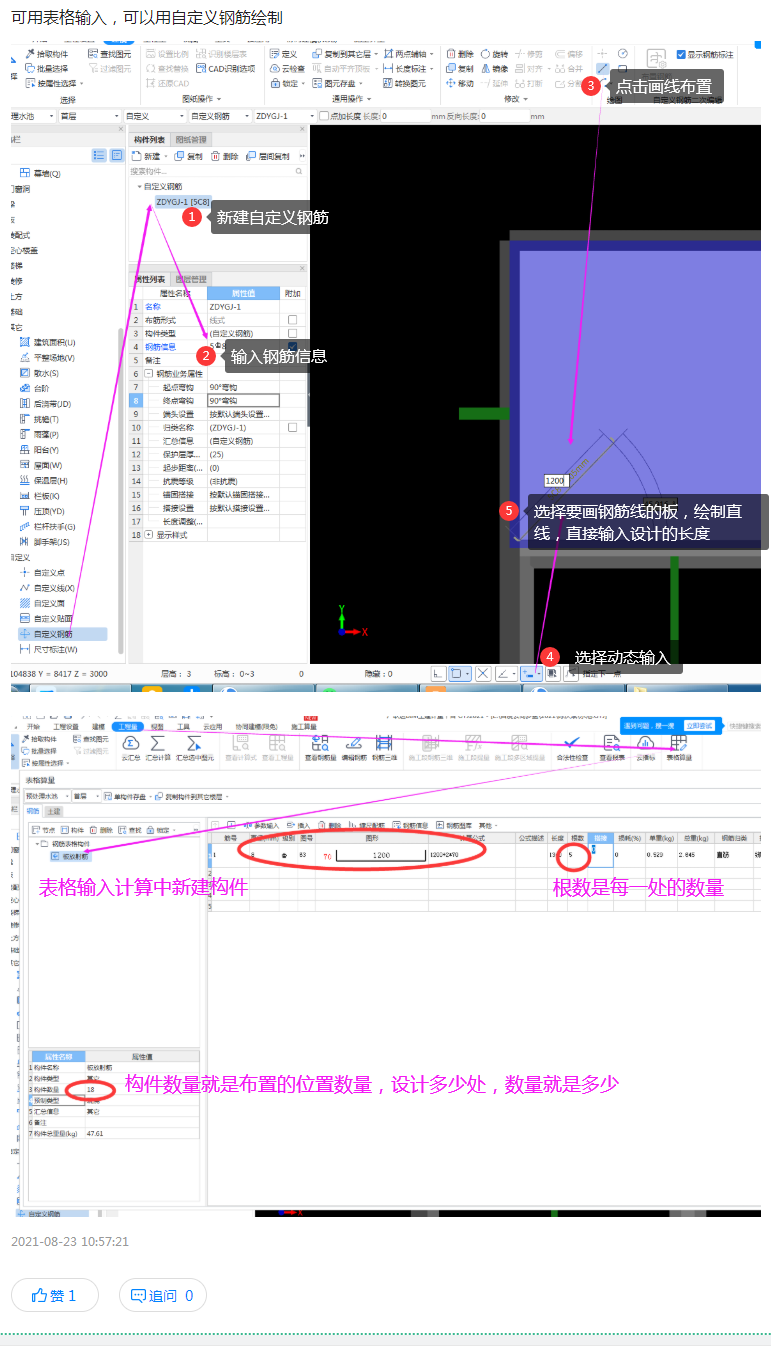Click 合法性检查 checkmark icon

pos(571,746)
